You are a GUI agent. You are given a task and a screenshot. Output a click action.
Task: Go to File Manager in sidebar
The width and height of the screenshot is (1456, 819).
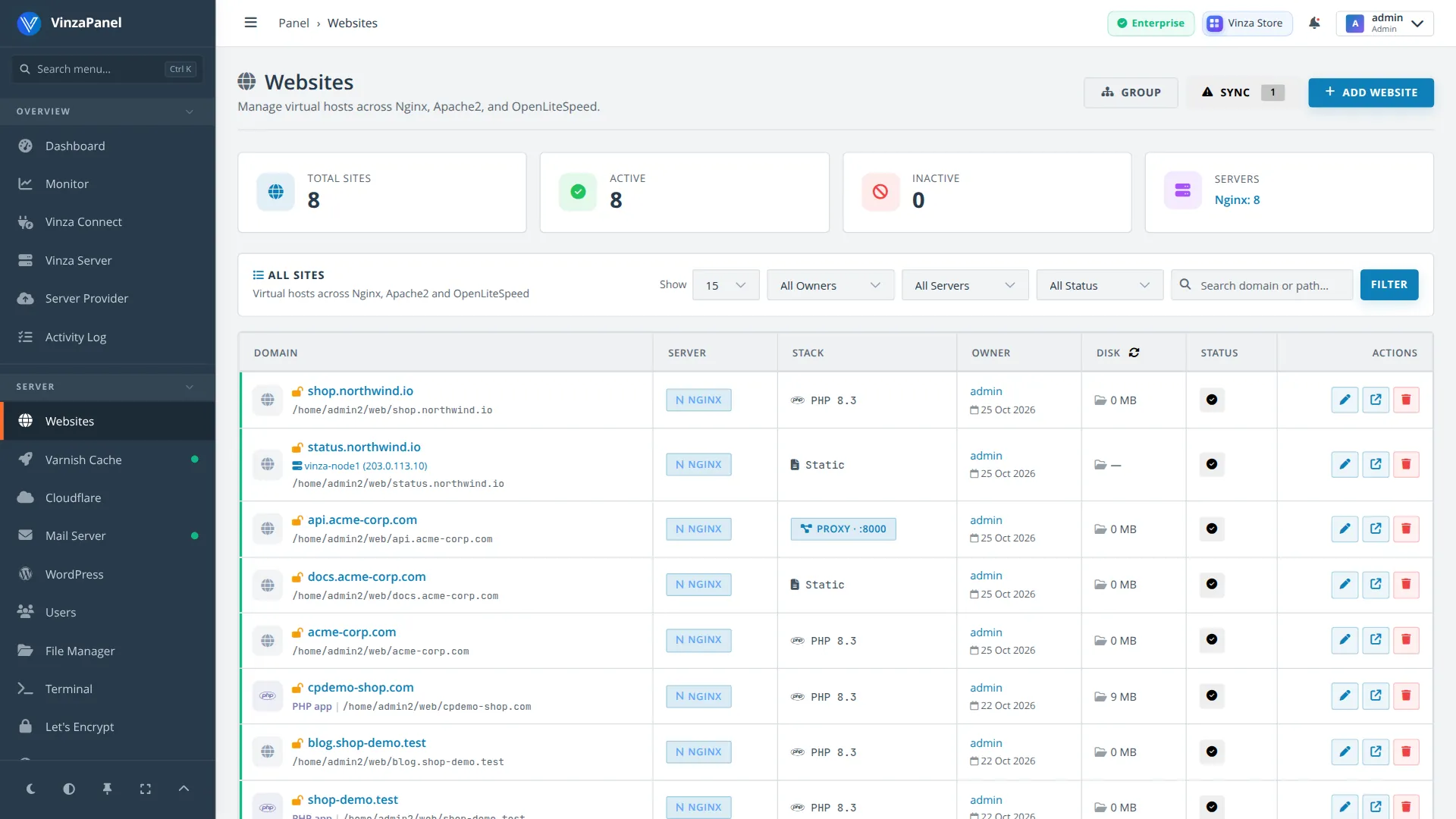click(108, 651)
